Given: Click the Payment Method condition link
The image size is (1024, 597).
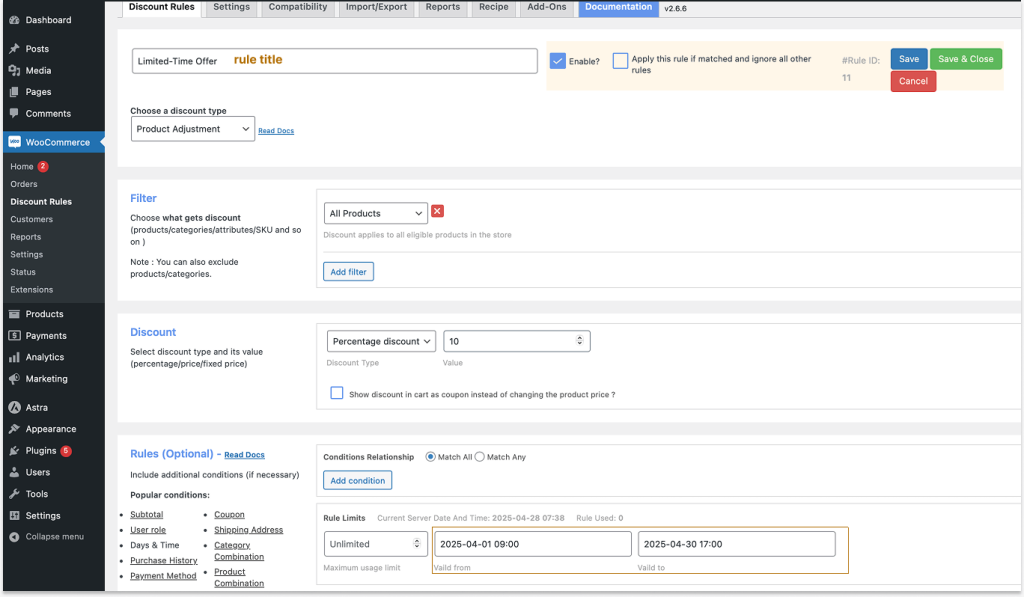Looking at the screenshot, I should 163,575.
